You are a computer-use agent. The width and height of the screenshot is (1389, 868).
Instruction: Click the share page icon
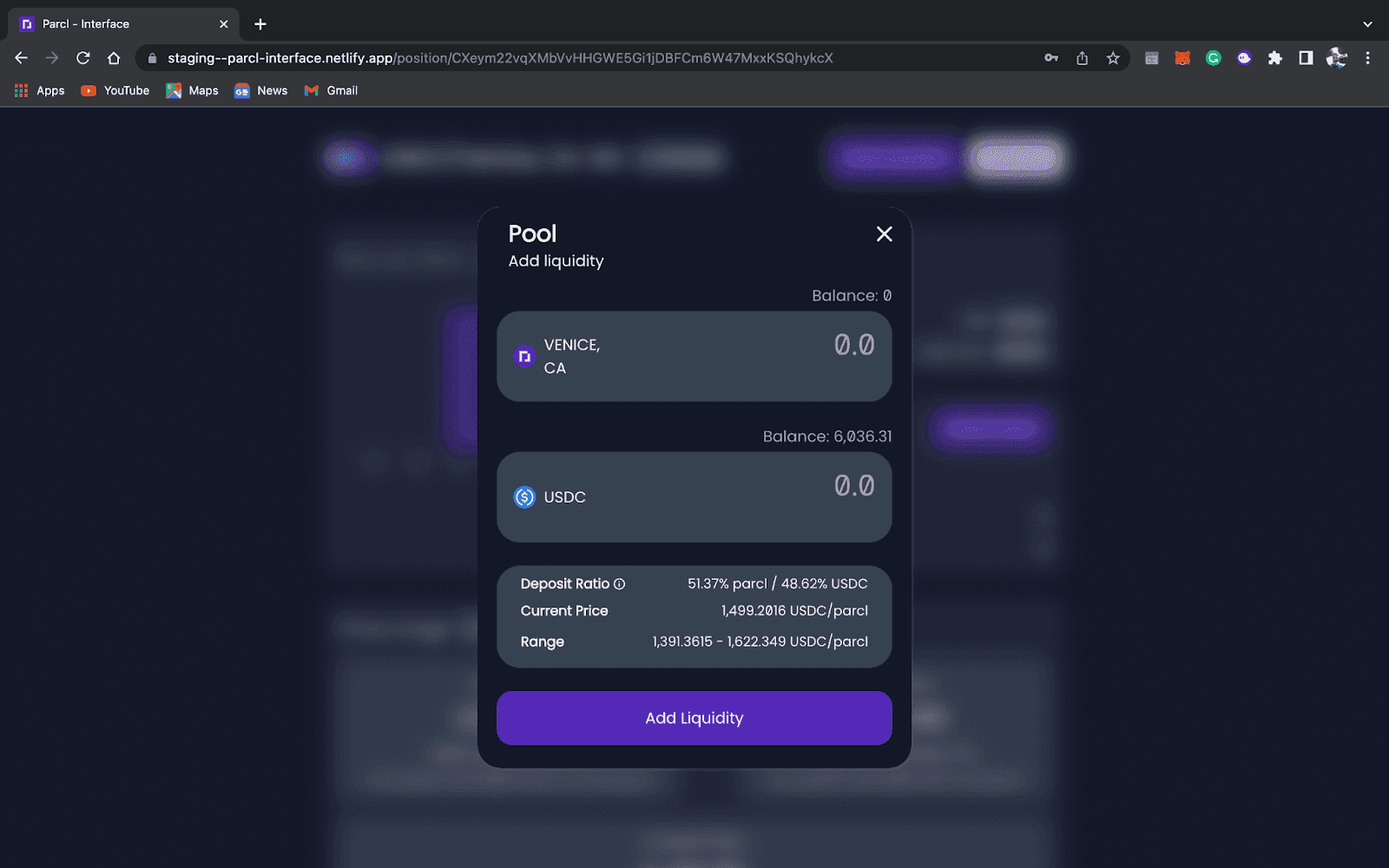(x=1082, y=58)
